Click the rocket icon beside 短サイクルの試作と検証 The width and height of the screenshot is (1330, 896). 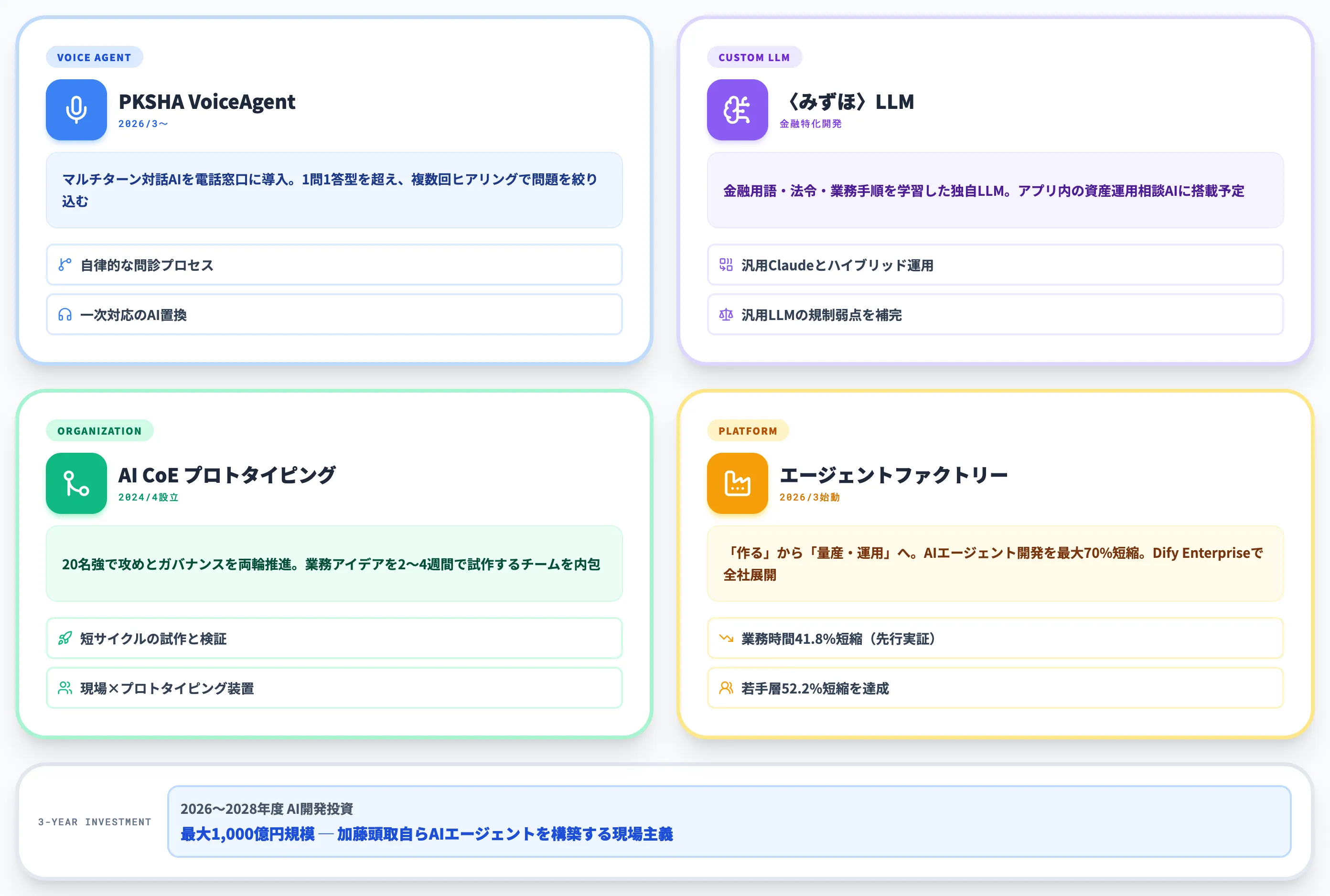65,638
